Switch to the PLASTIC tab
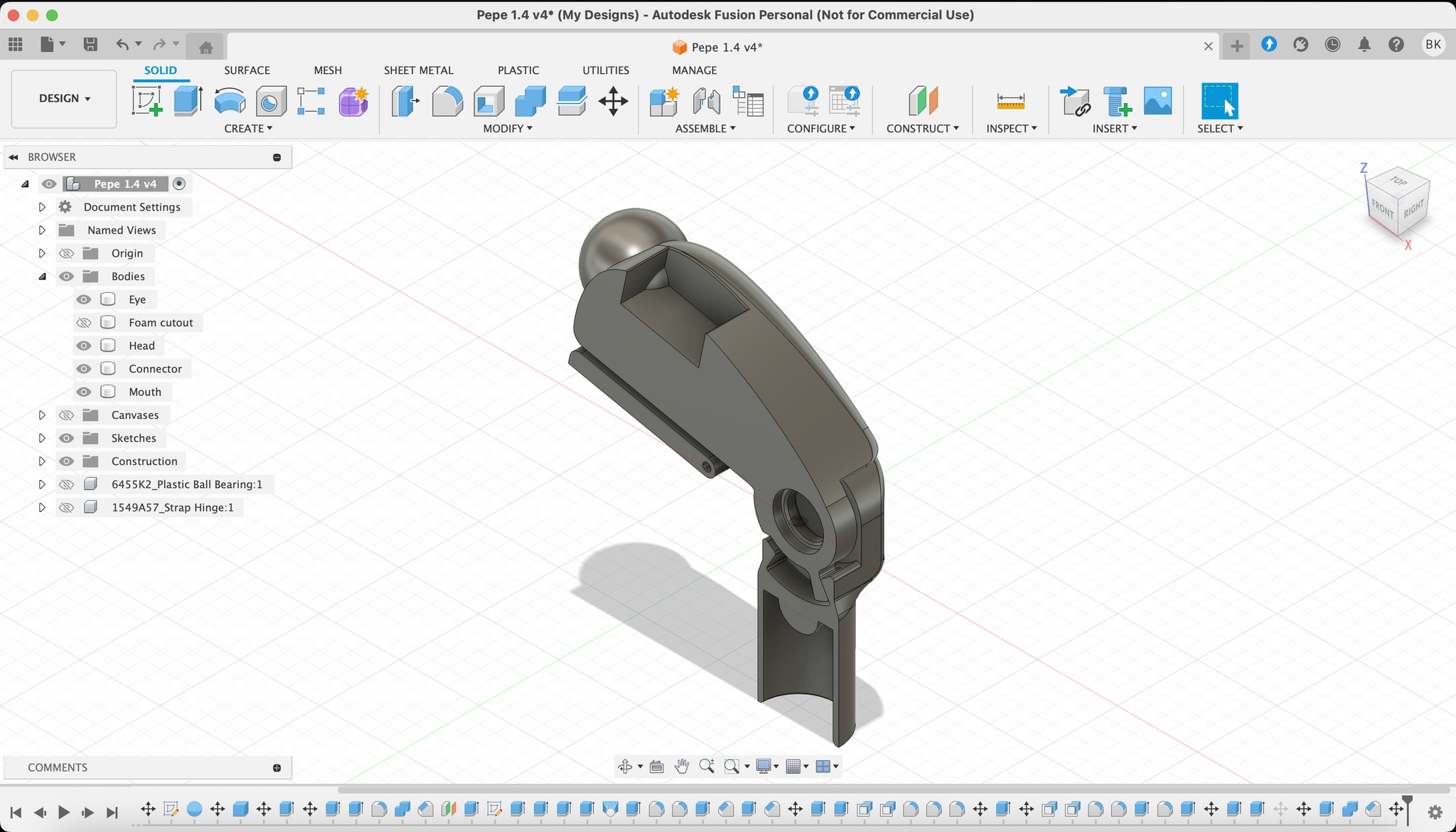Viewport: 1456px width, 832px height. point(518,70)
